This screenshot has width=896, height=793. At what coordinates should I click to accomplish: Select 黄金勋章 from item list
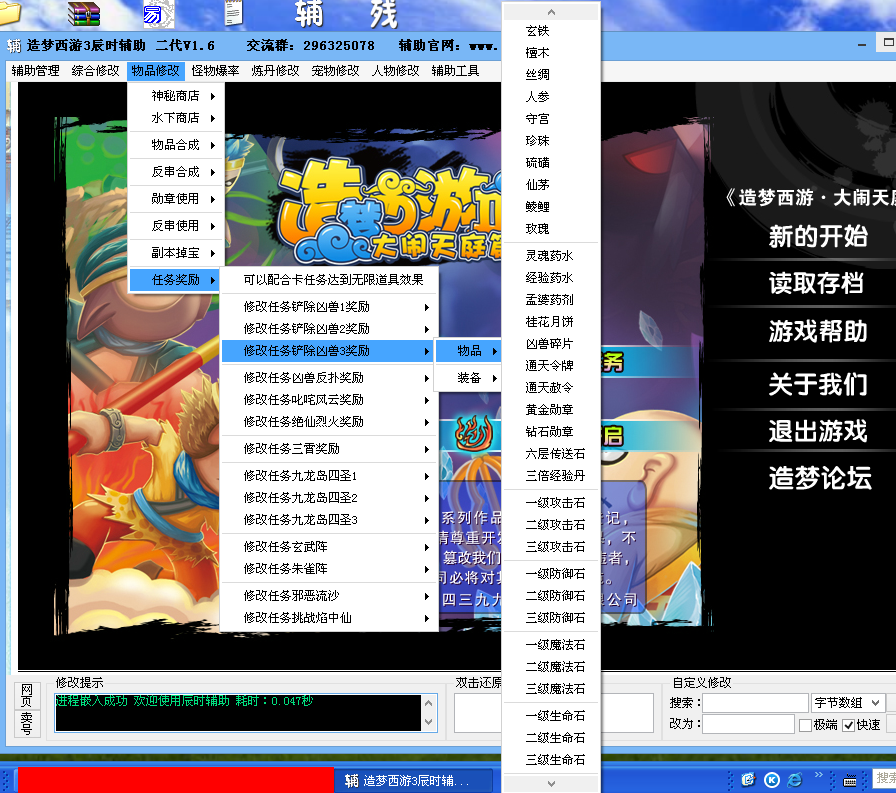[551, 410]
